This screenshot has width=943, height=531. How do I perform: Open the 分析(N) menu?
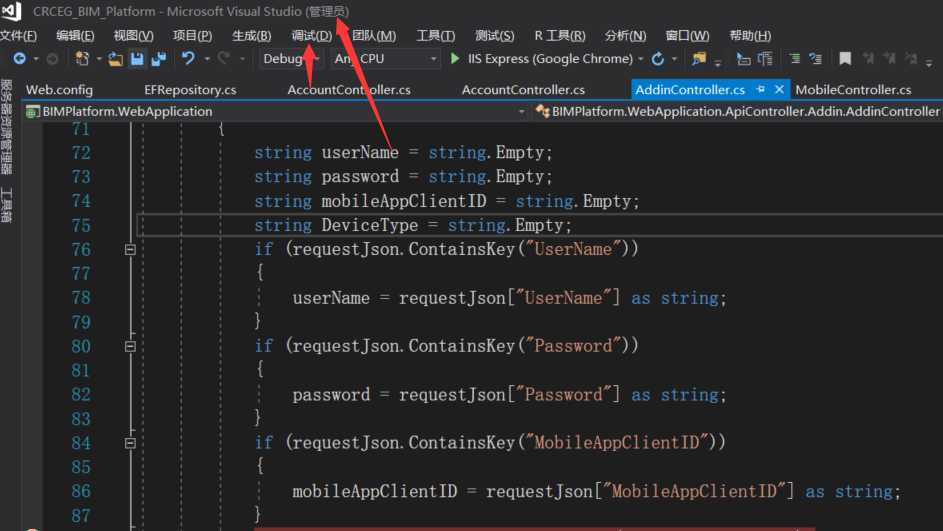[625, 35]
